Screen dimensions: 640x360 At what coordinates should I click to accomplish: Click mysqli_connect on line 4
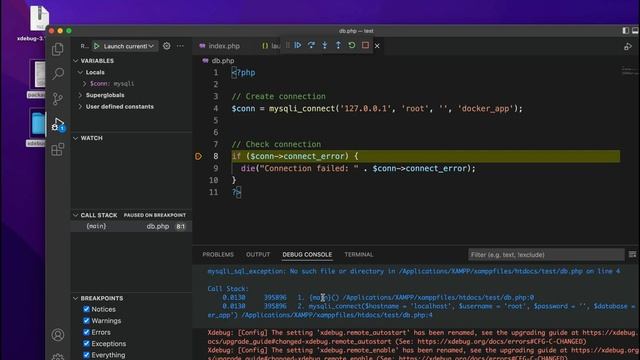point(302,109)
